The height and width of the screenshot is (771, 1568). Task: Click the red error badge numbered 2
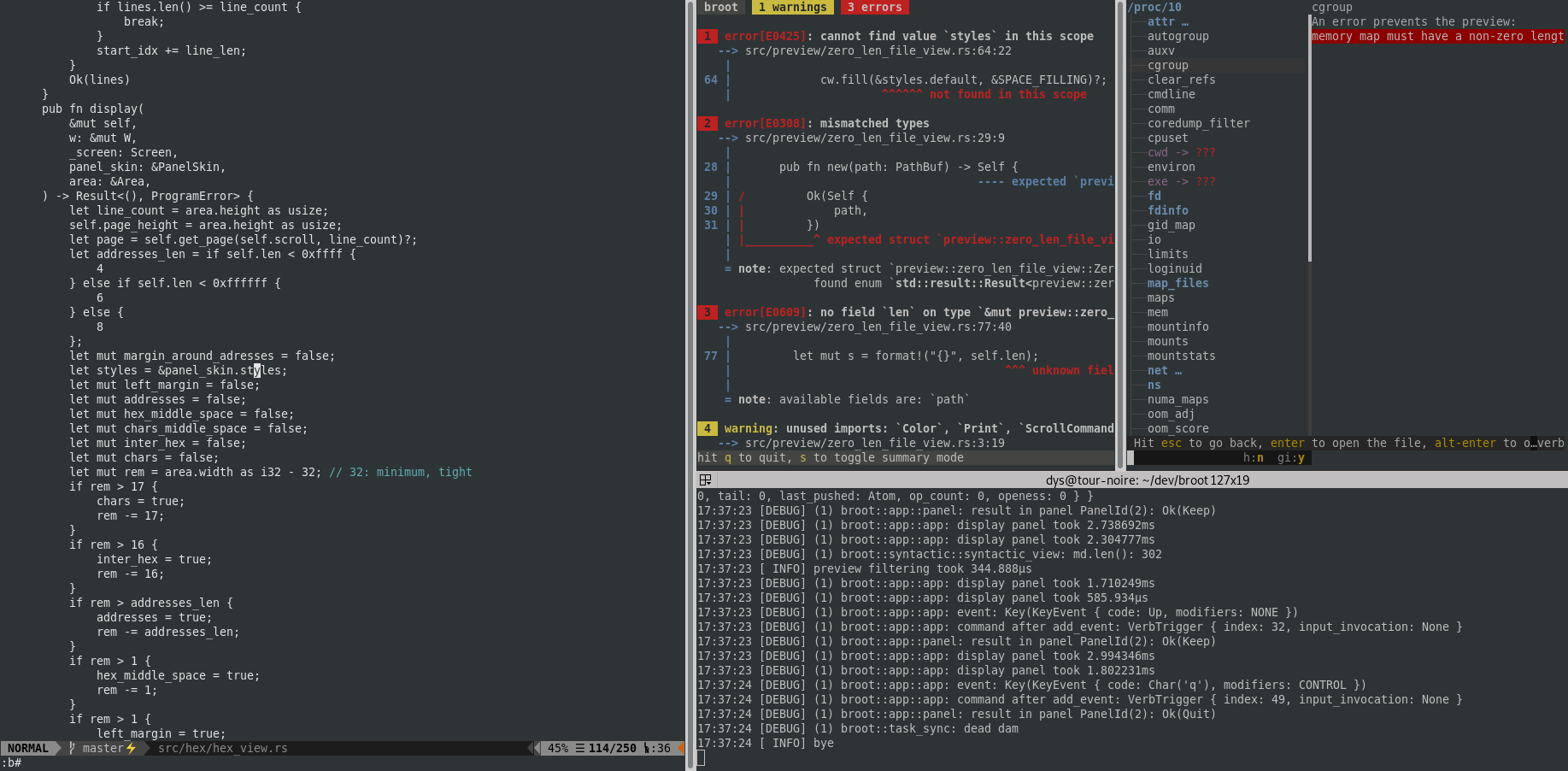[708, 123]
